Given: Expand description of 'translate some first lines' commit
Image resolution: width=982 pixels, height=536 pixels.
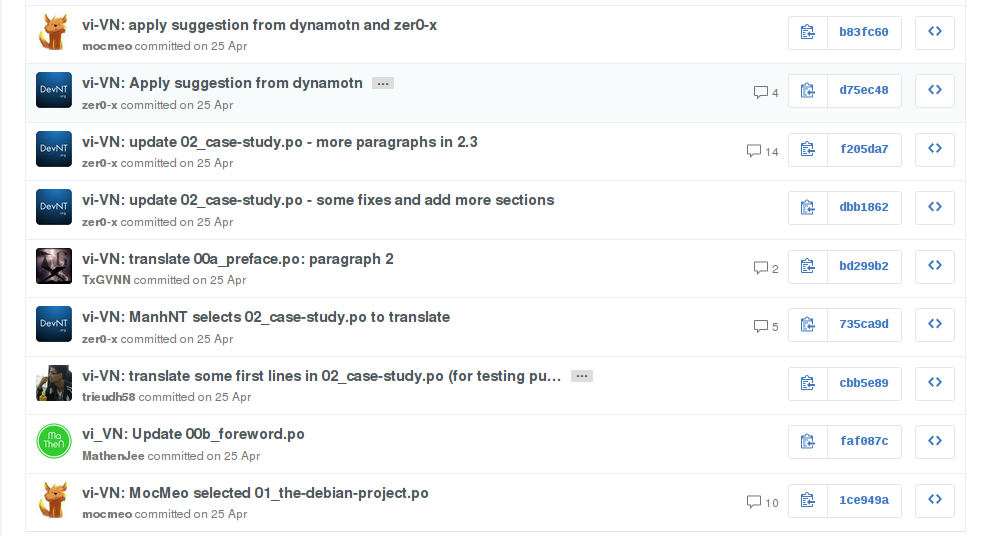Looking at the screenshot, I should coord(582,376).
